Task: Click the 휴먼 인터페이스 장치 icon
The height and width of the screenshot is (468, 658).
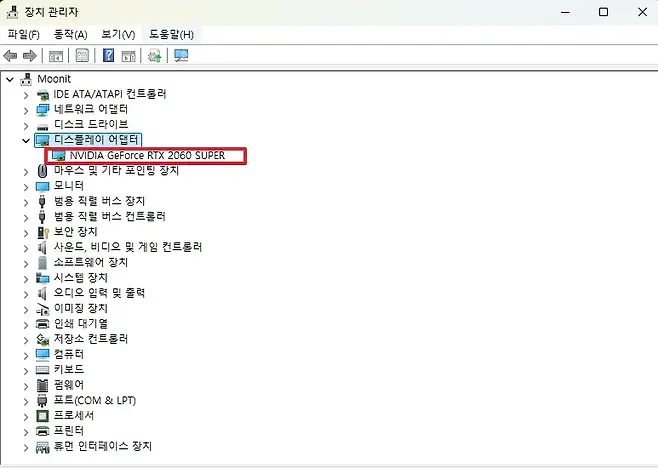Action: pos(42,447)
